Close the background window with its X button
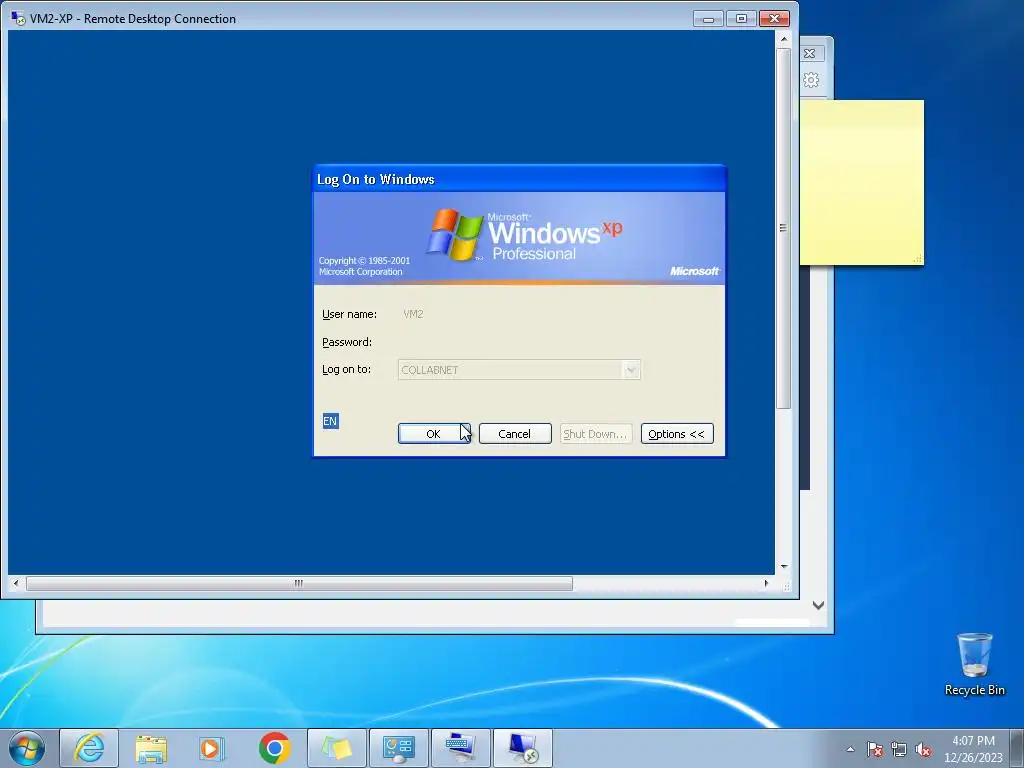The width and height of the screenshot is (1024, 768). click(810, 54)
